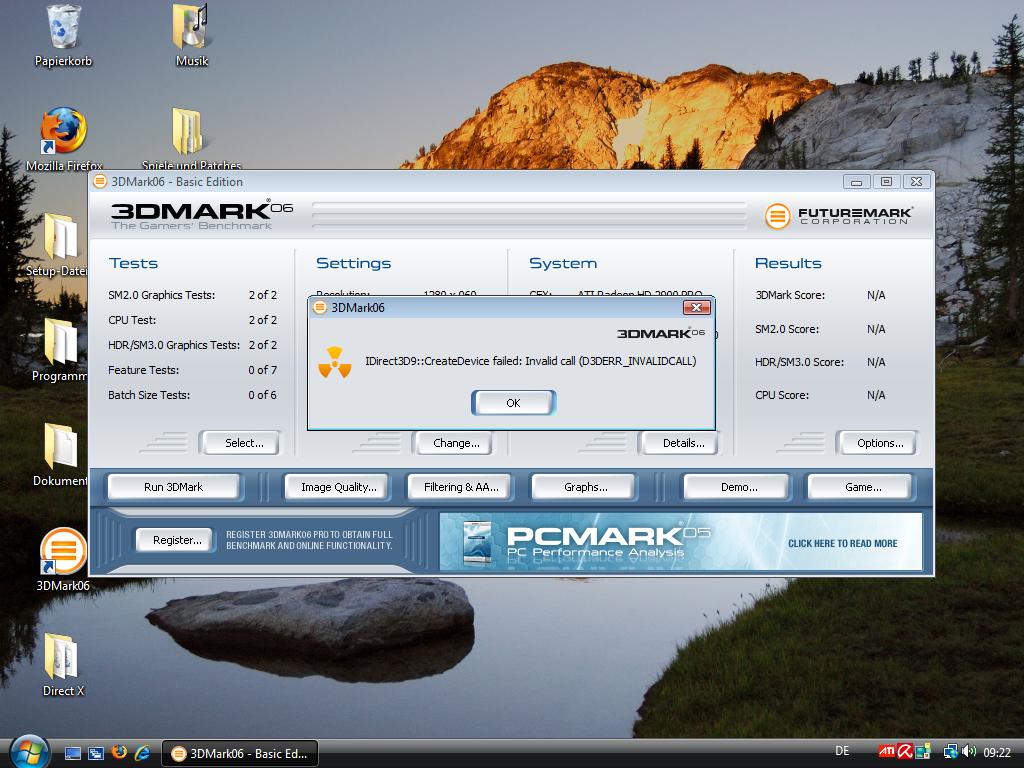
Task: Open the Direct X desktop folder
Action: coord(63,664)
